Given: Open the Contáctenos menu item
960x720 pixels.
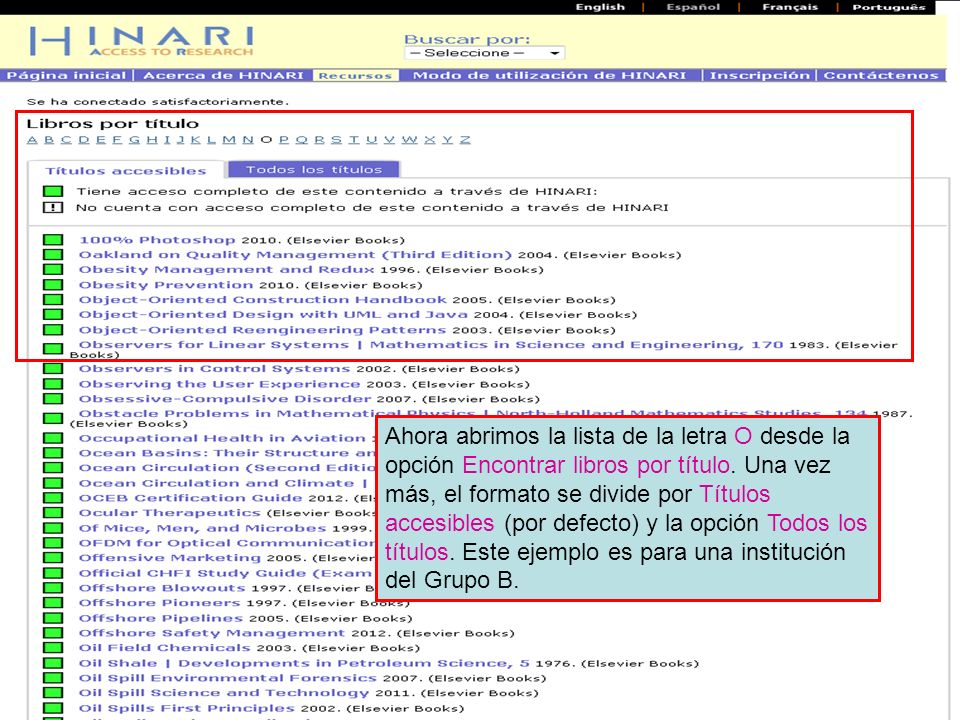Looking at the screenshot, I should (880, 75).
